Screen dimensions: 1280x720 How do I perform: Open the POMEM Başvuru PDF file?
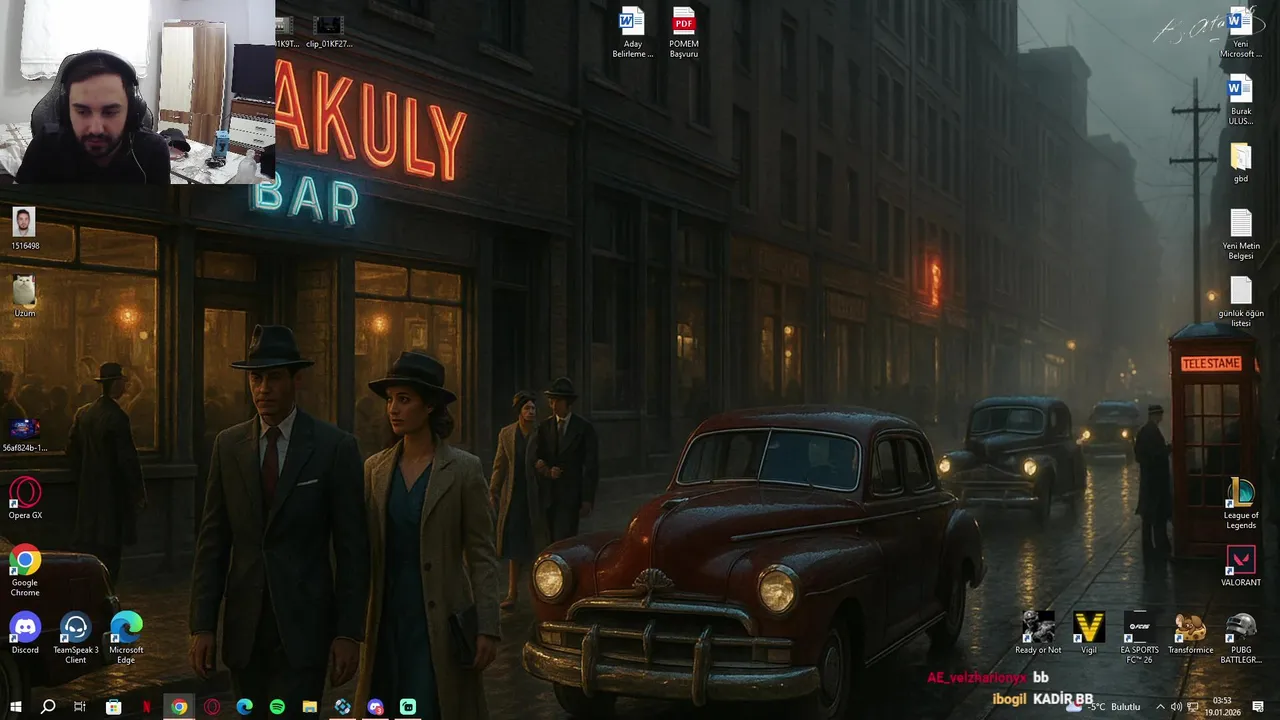coord(684,33)
